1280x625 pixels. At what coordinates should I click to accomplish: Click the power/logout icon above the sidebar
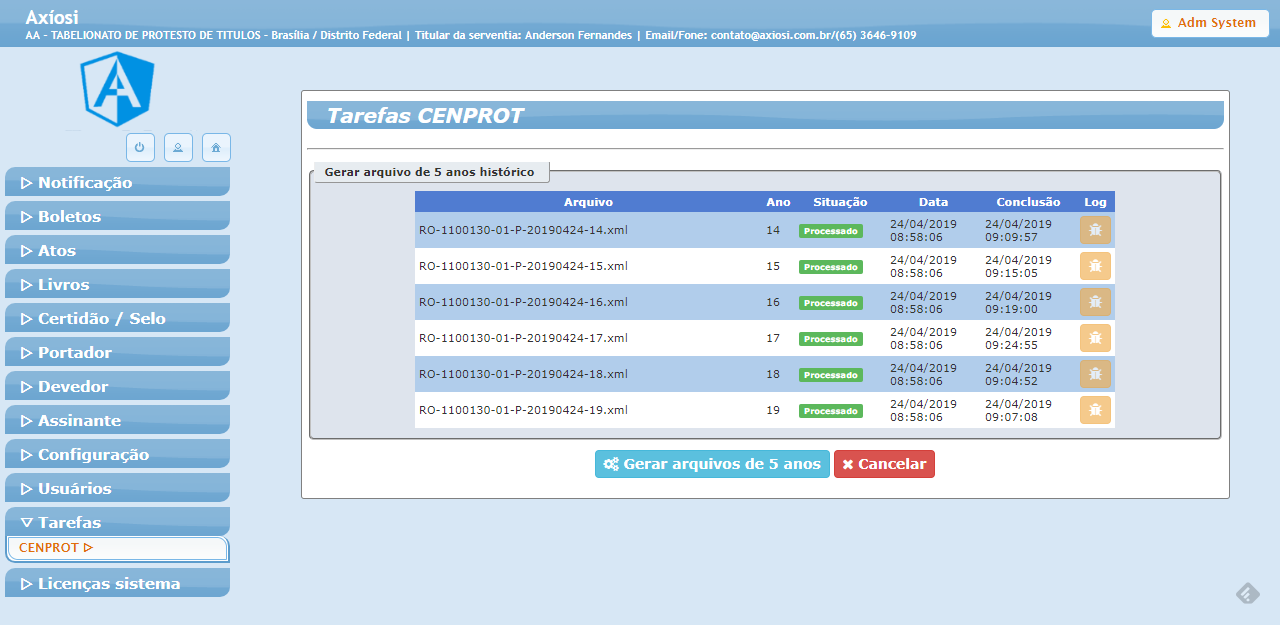(x=140, y=147)
